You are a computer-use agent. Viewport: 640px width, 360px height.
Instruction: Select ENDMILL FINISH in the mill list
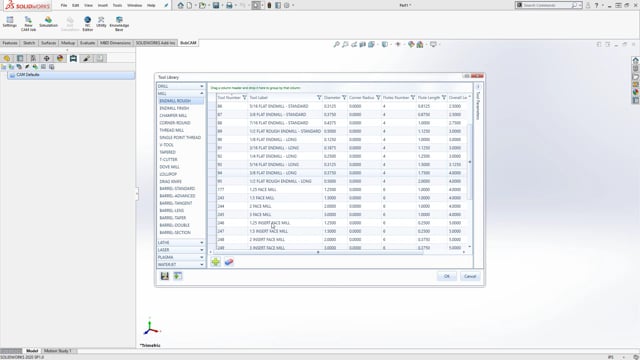click(174, 108)
